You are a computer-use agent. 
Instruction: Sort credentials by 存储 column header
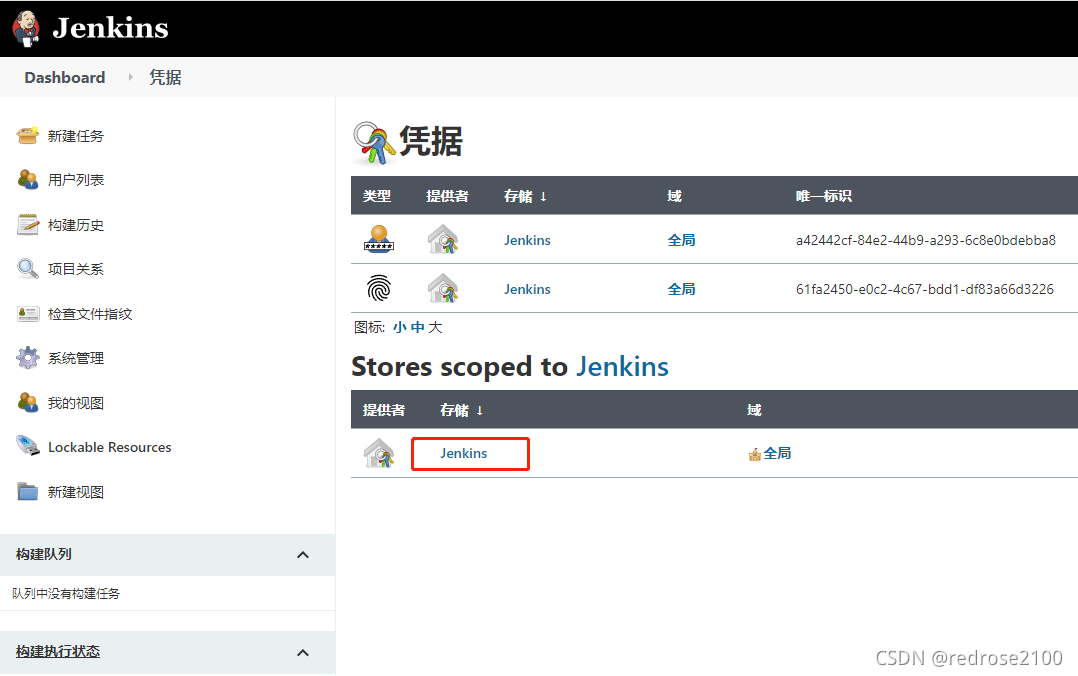(525, 196)
